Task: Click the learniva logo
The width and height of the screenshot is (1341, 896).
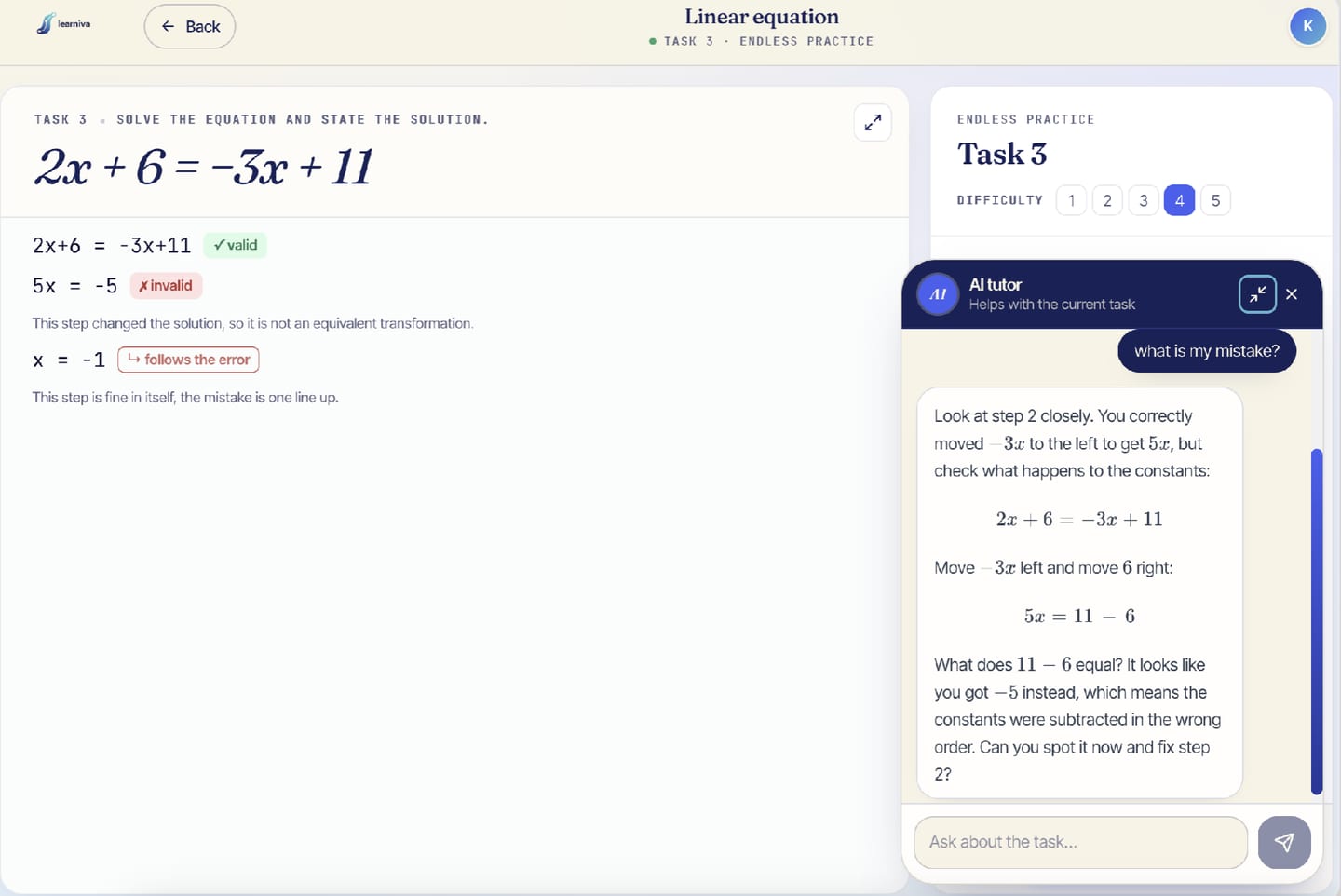Action: (63, 24)
